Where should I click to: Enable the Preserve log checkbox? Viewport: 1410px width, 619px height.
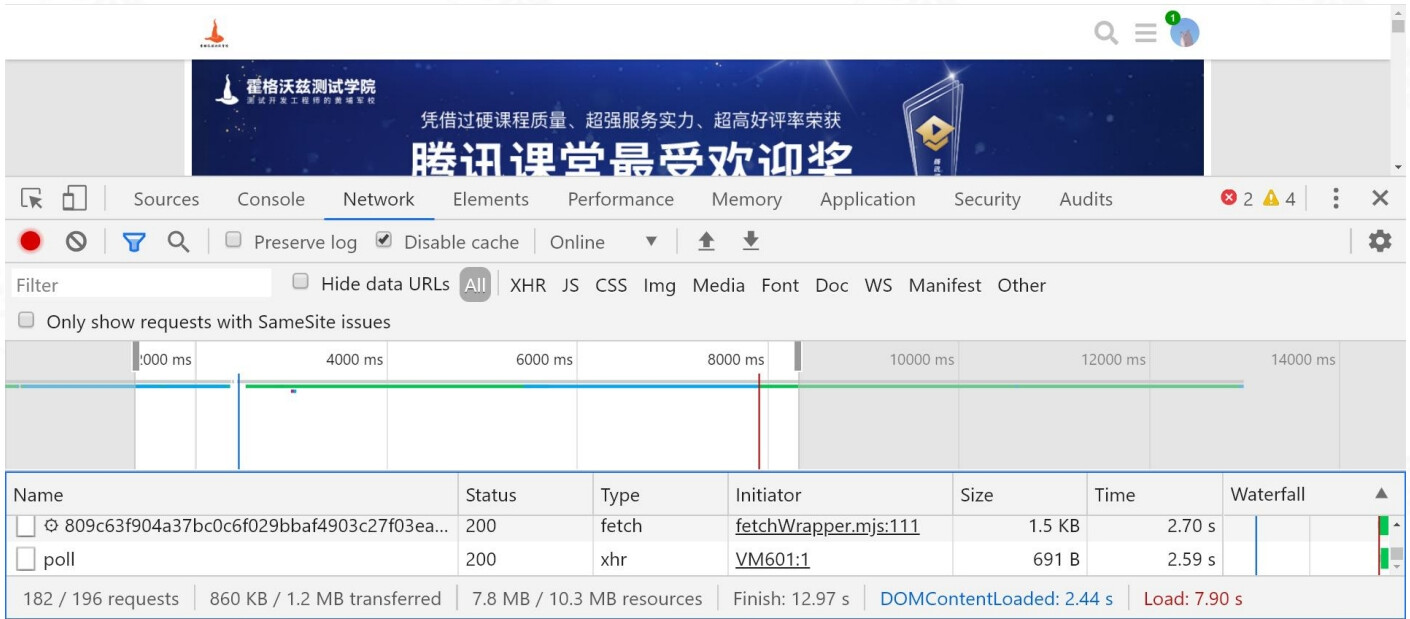point(233,240)
